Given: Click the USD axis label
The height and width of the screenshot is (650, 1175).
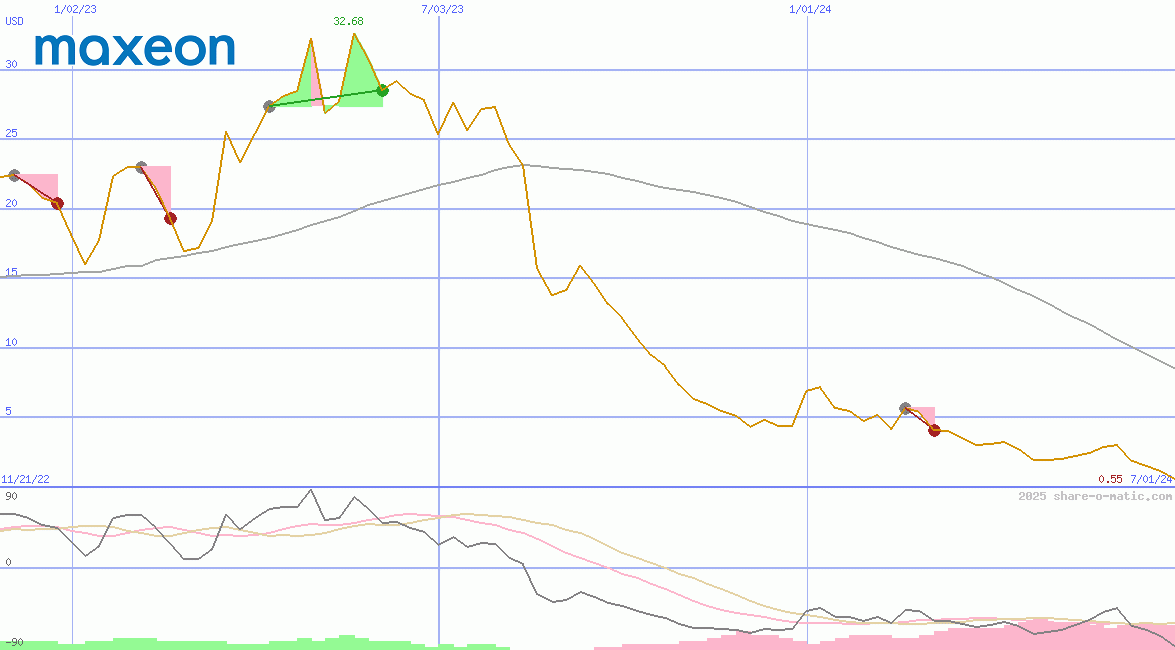Looking at the screenshot, I should 14,22.
